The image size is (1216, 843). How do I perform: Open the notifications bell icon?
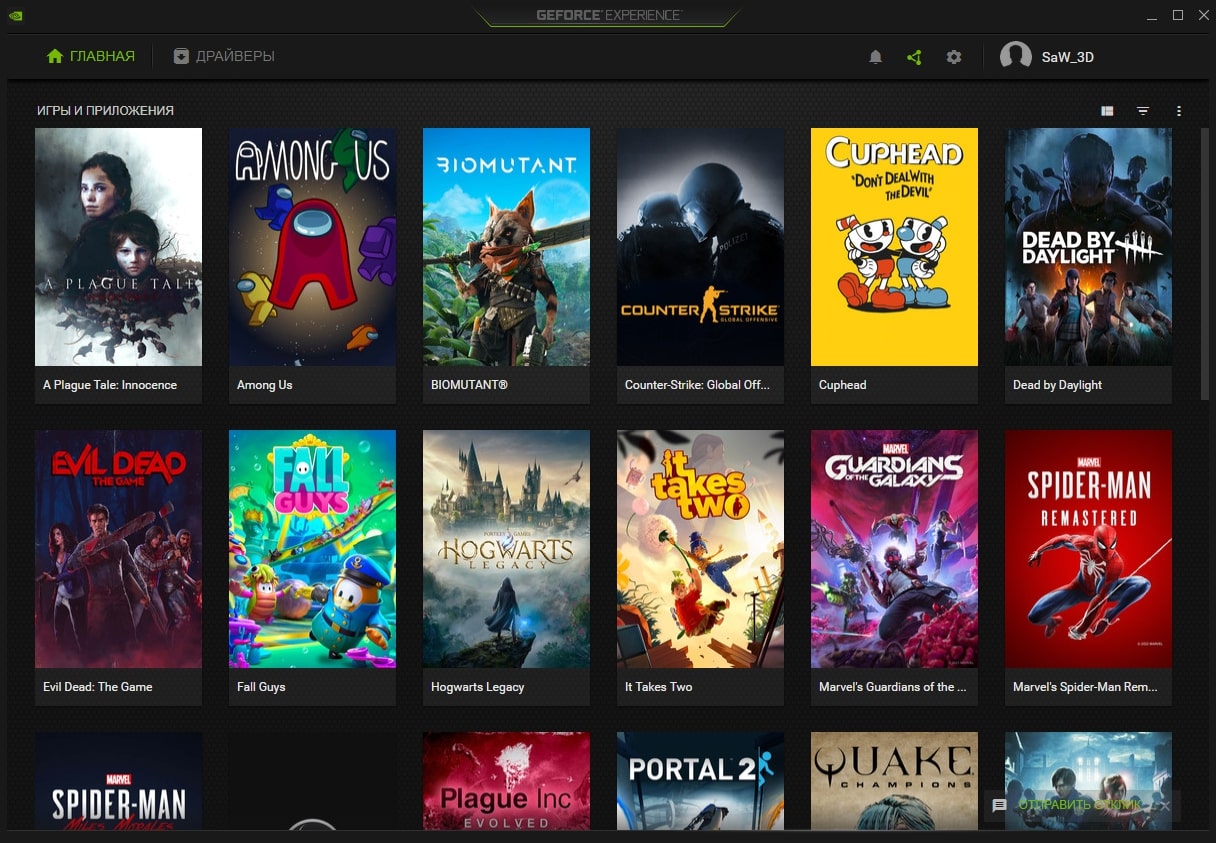[x=875, y=57]
